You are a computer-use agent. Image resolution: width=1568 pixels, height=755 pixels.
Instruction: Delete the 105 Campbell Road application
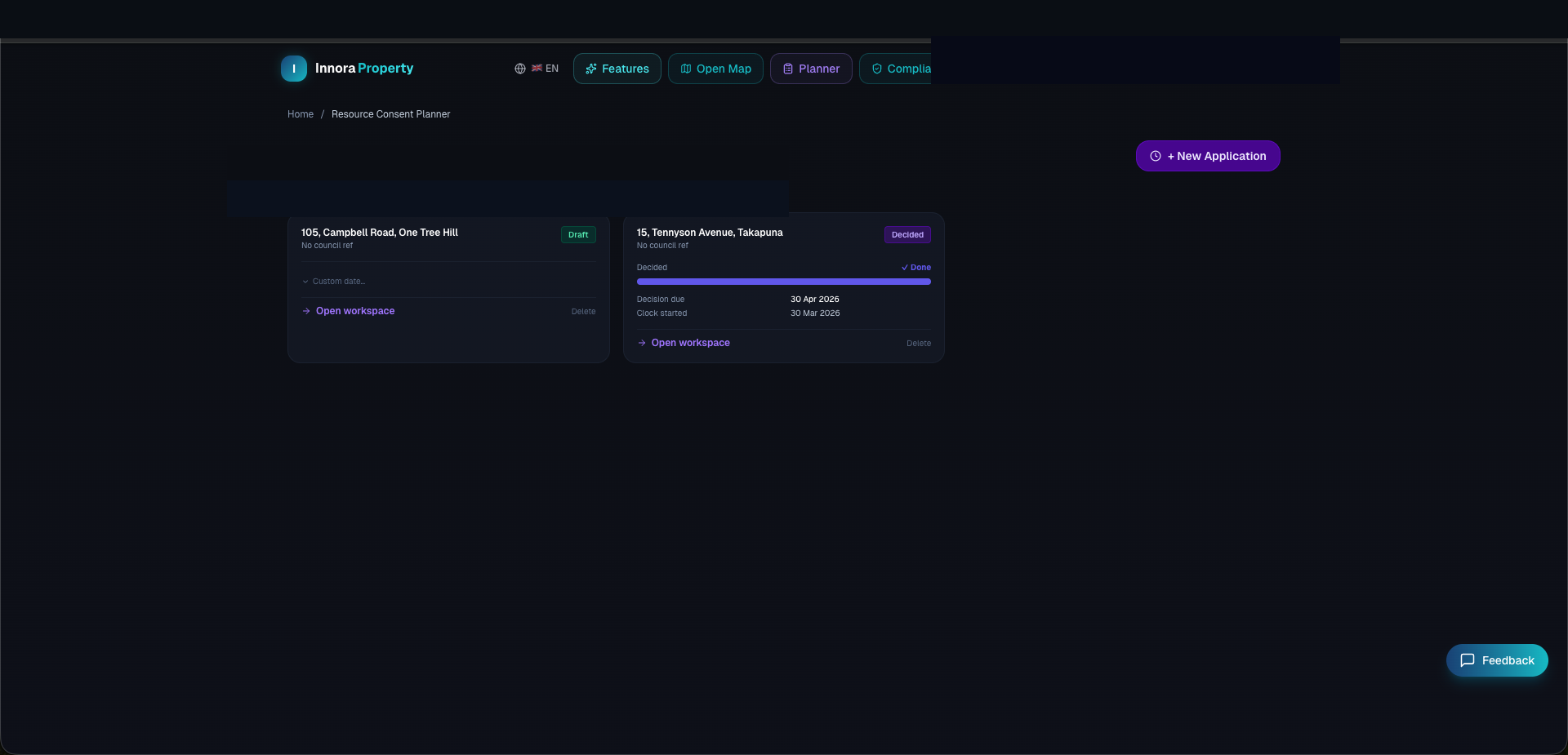[583, 312]
